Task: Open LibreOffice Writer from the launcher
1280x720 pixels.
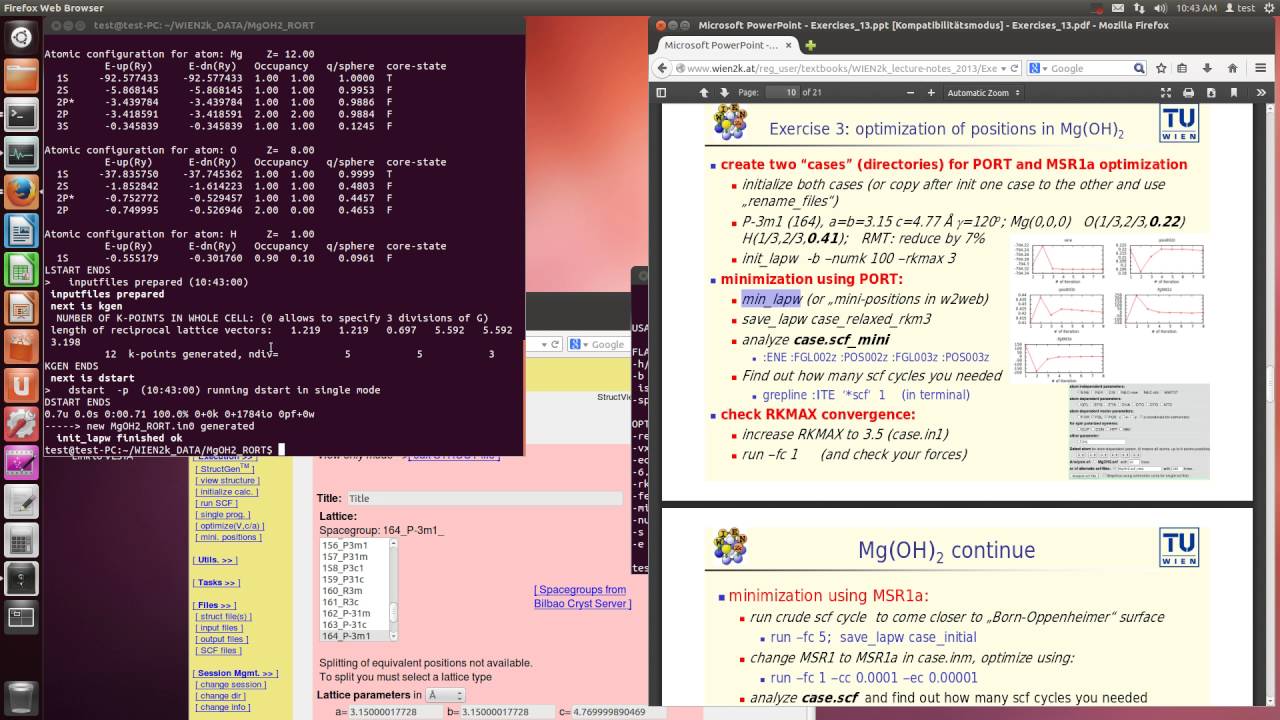Action: click(x=21, y=231)
